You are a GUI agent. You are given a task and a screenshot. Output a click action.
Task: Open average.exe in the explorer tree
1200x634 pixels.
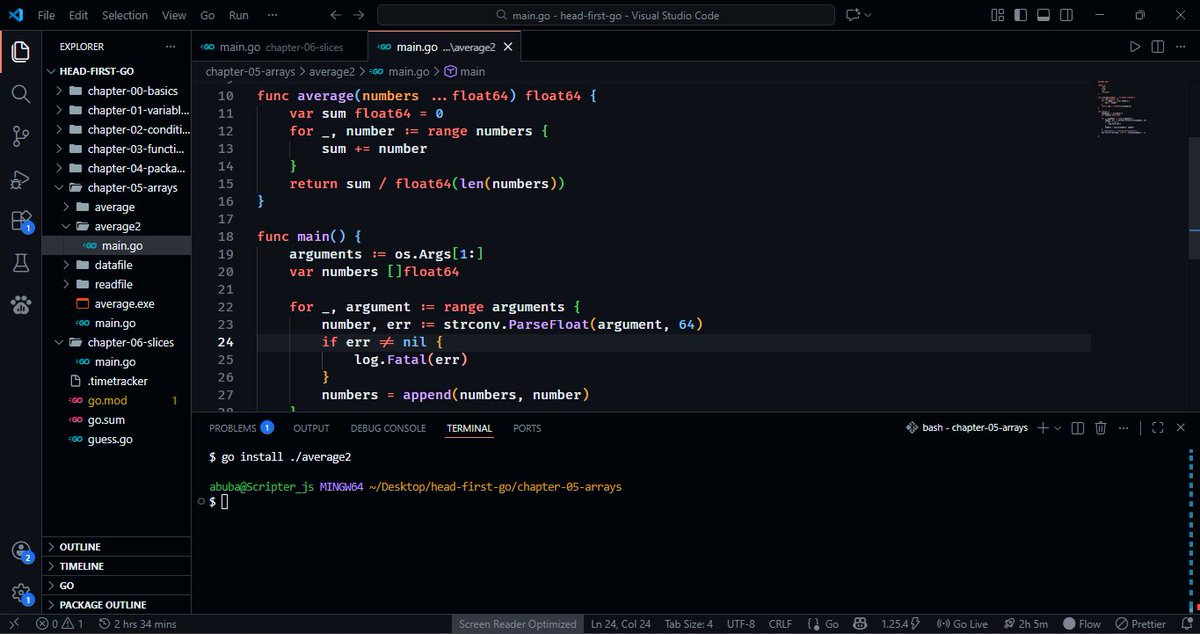tap(117, 304)
